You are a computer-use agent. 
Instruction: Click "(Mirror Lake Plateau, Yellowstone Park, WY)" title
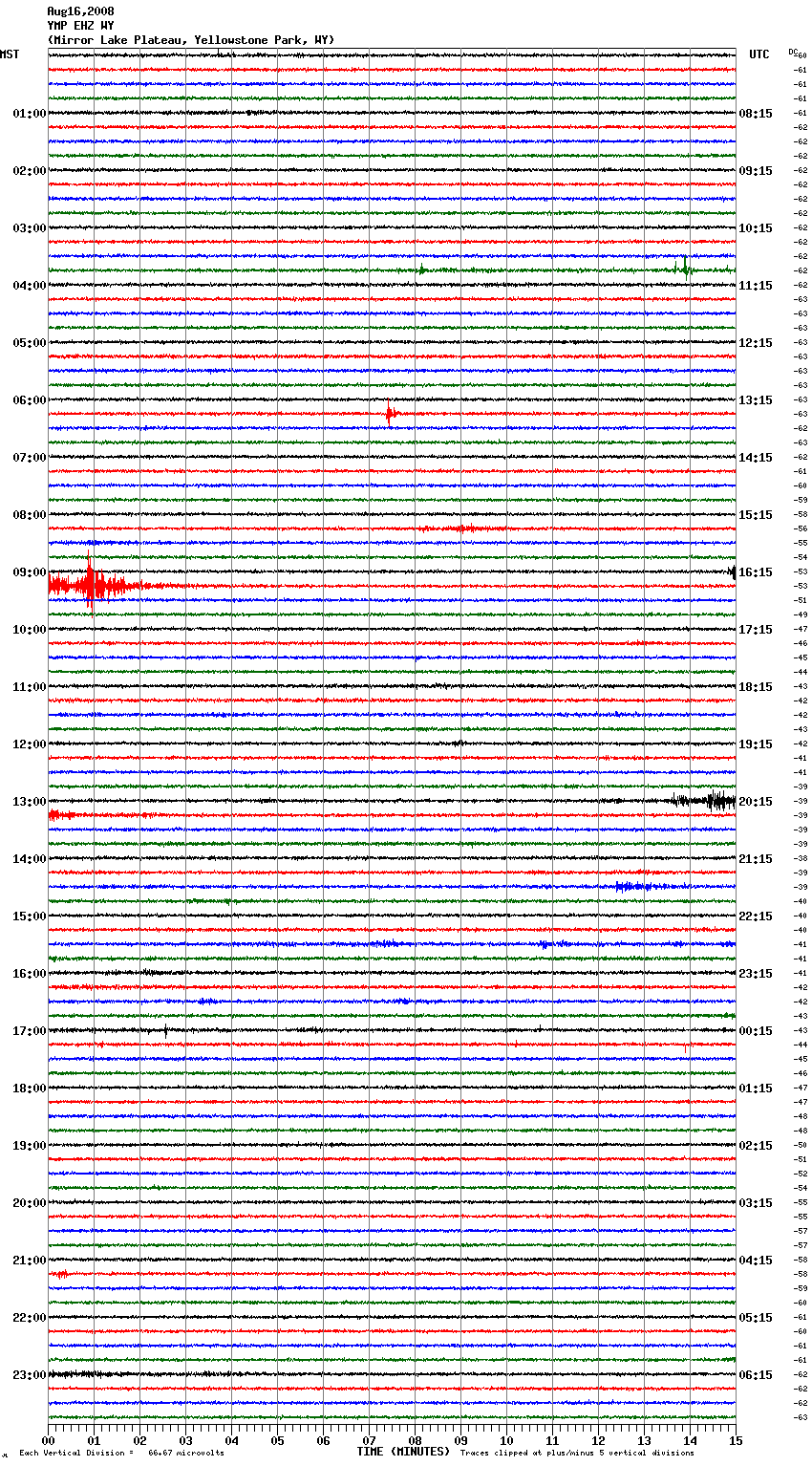pyautogui.click(x=191, y=40)
